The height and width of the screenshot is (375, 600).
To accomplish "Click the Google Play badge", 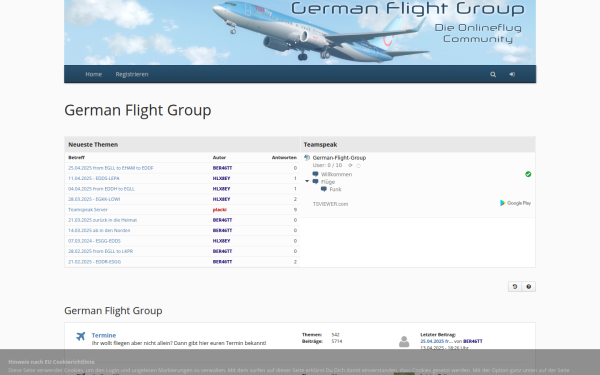I will coord(515,203).
